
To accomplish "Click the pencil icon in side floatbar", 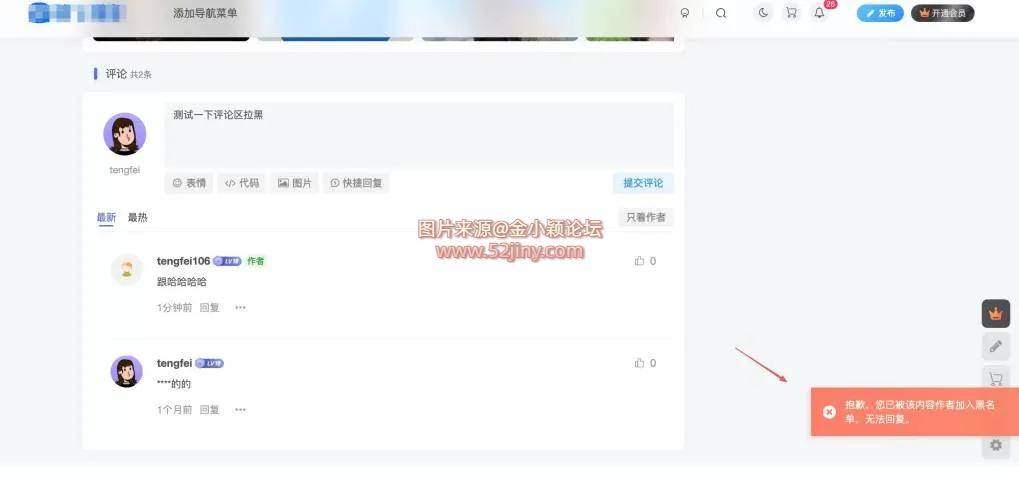I will [996, 346].
